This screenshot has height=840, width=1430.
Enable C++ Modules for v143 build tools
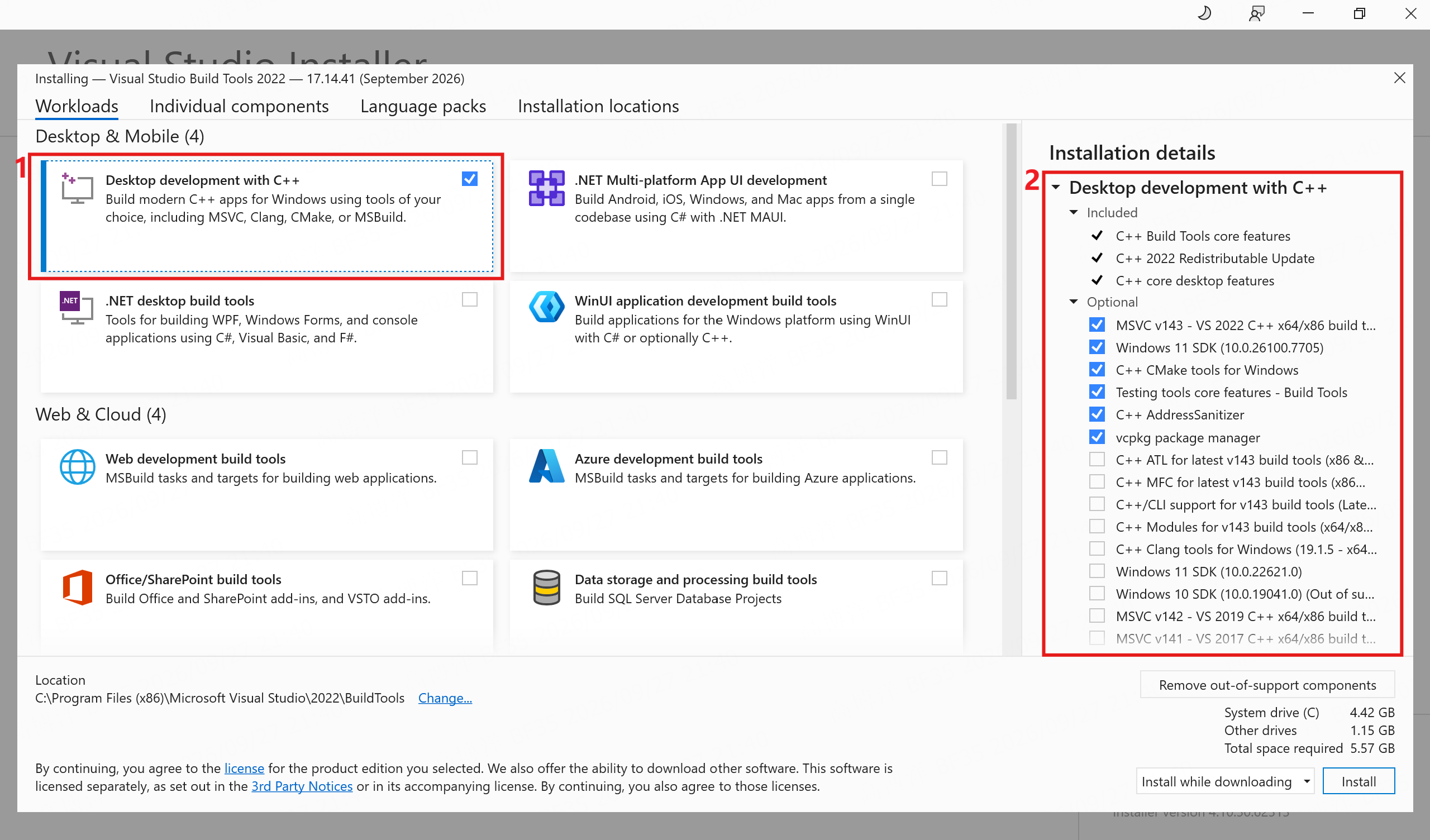coord(1097,527)
